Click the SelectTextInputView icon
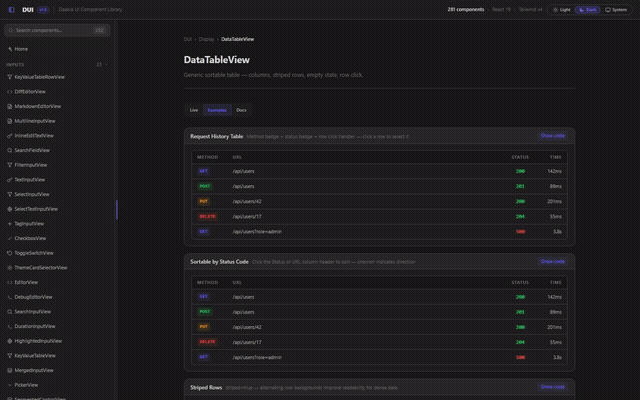The width and height of the screenshot is (640, 400). [x=9, y=209]
